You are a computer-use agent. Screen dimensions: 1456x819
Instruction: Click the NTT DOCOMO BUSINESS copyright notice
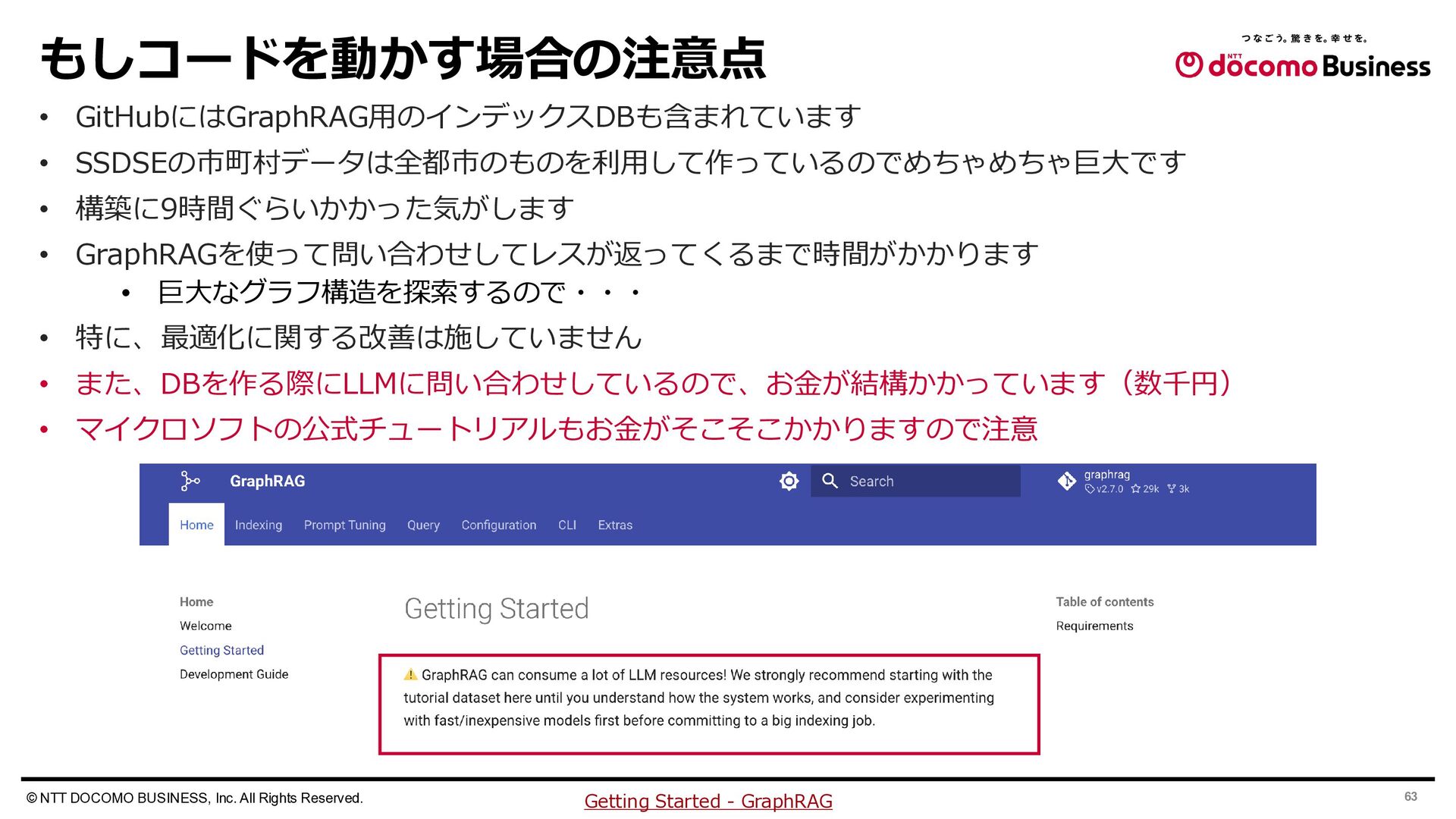coord(195,798)
